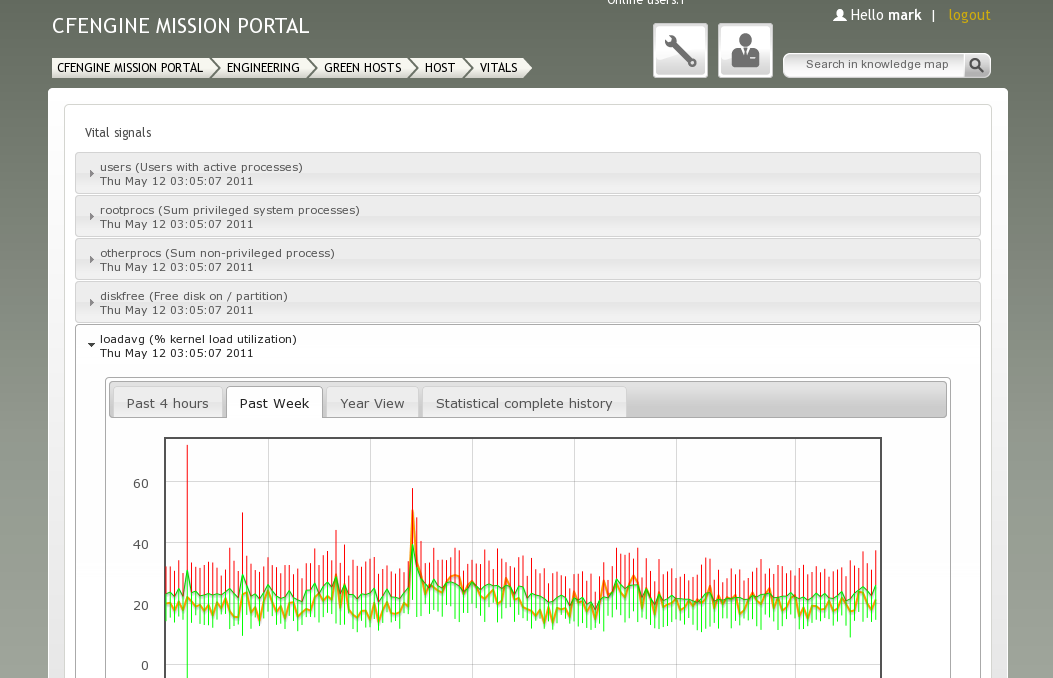This screenshot has height=678, width=1053.
Task: Expand the users vital signal arrow
Action: coord(91,174)
